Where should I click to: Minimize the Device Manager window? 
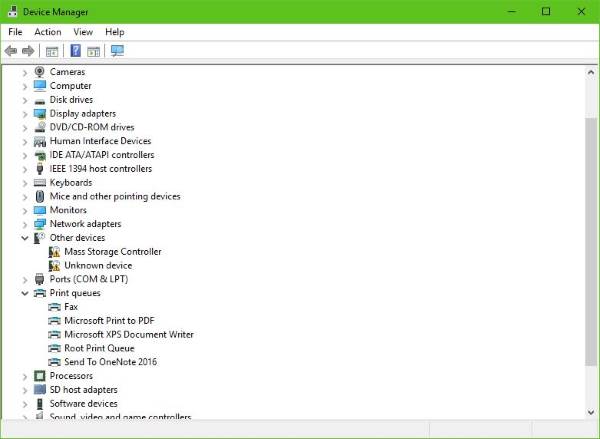click(x=511, y=11)
